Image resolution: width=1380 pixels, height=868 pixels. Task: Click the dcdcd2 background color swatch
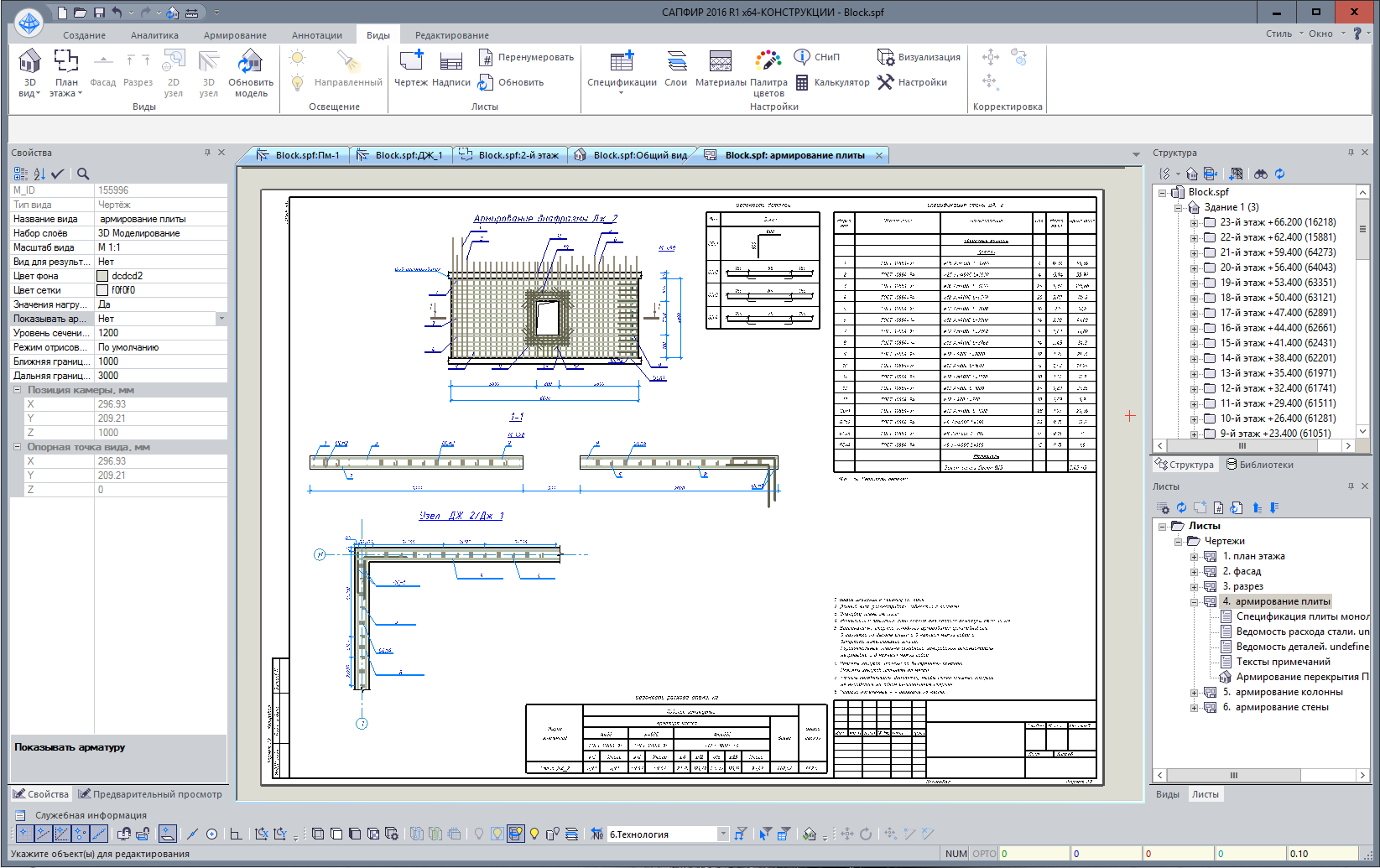point(102,276)
